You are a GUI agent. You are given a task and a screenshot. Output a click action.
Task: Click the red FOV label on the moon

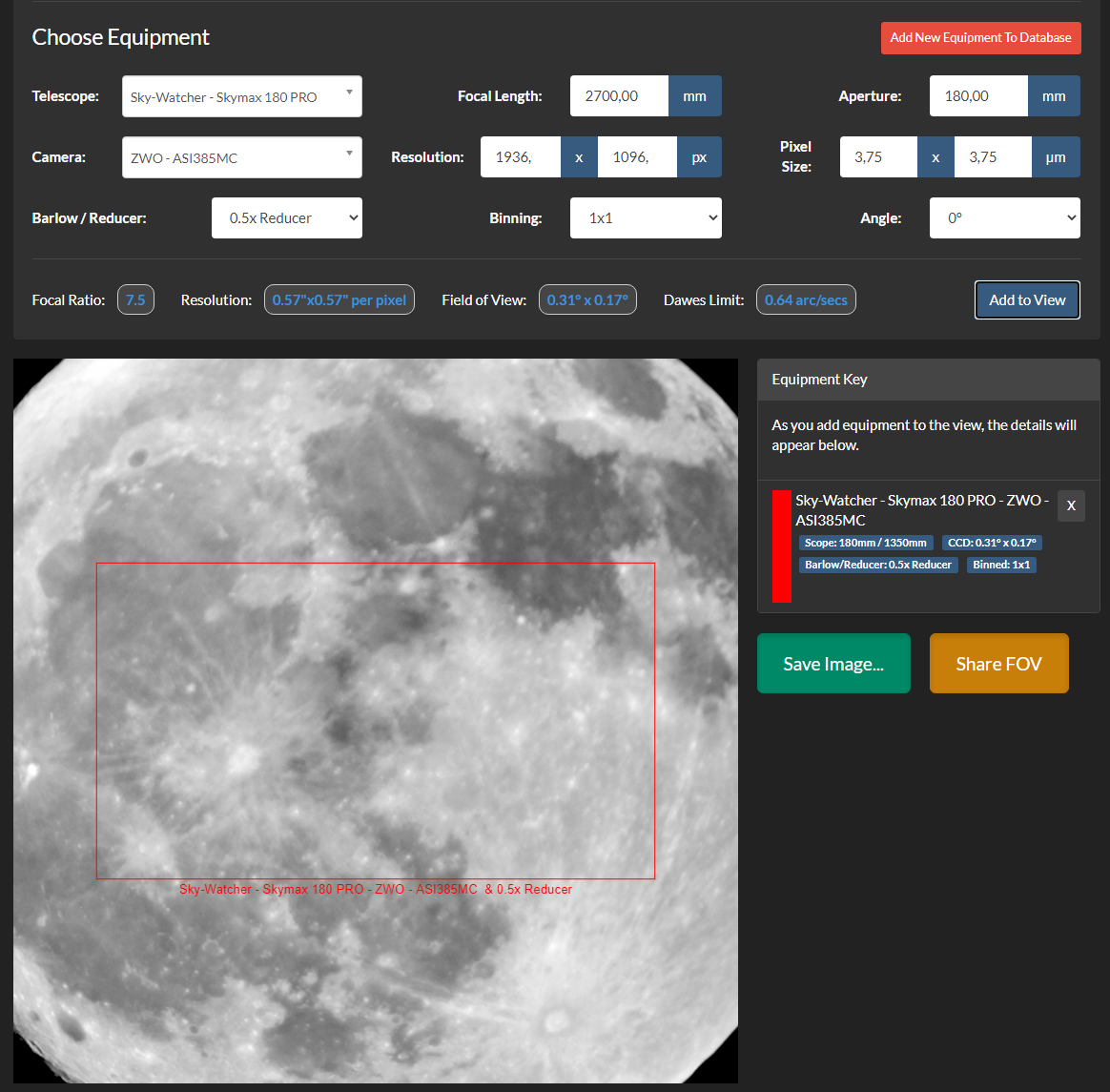375,890
